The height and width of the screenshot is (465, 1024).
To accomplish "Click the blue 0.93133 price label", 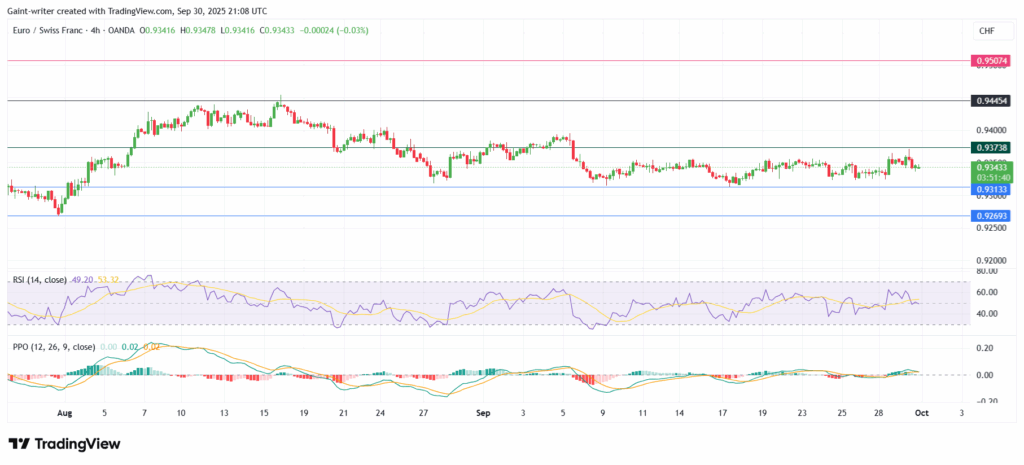I will click(x=993, y=189).
